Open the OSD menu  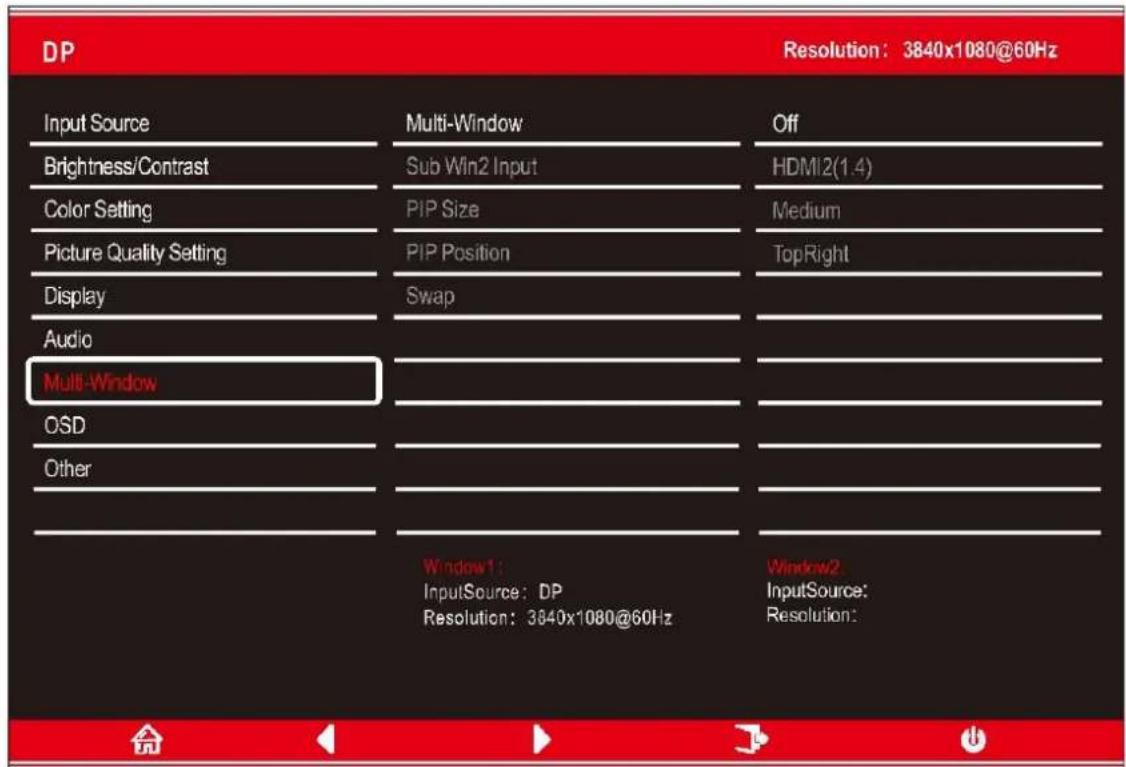(204, 425)
